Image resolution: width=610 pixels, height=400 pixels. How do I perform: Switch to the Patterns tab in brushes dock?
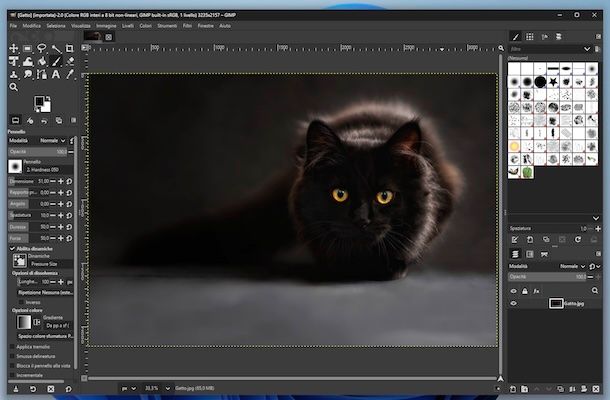pyautogui.click(x=530, y=37)
